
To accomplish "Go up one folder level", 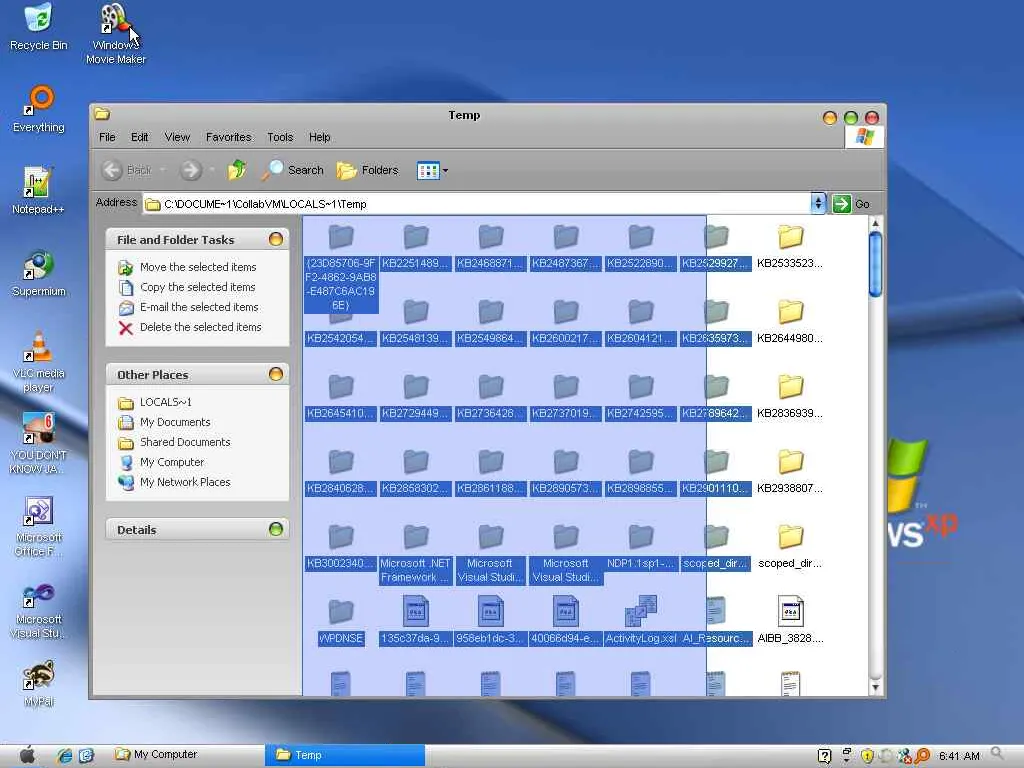I will 237,170.
